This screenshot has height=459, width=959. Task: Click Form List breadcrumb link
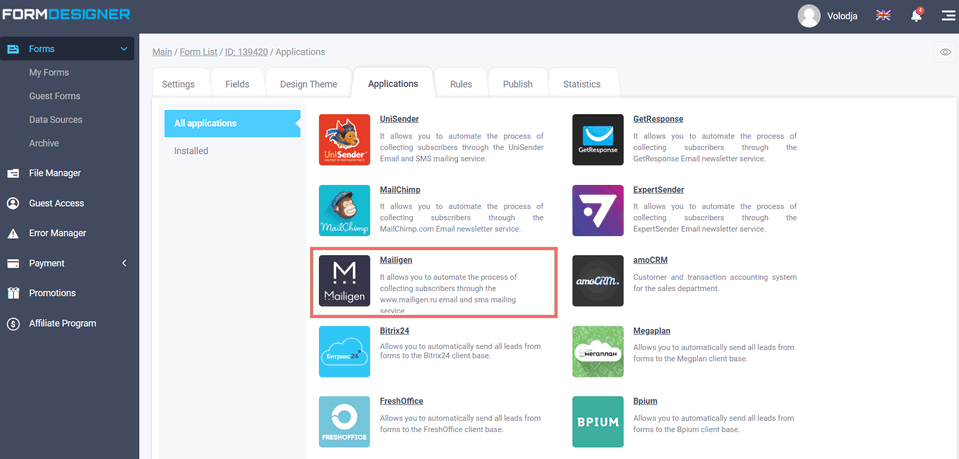[198, 52]
